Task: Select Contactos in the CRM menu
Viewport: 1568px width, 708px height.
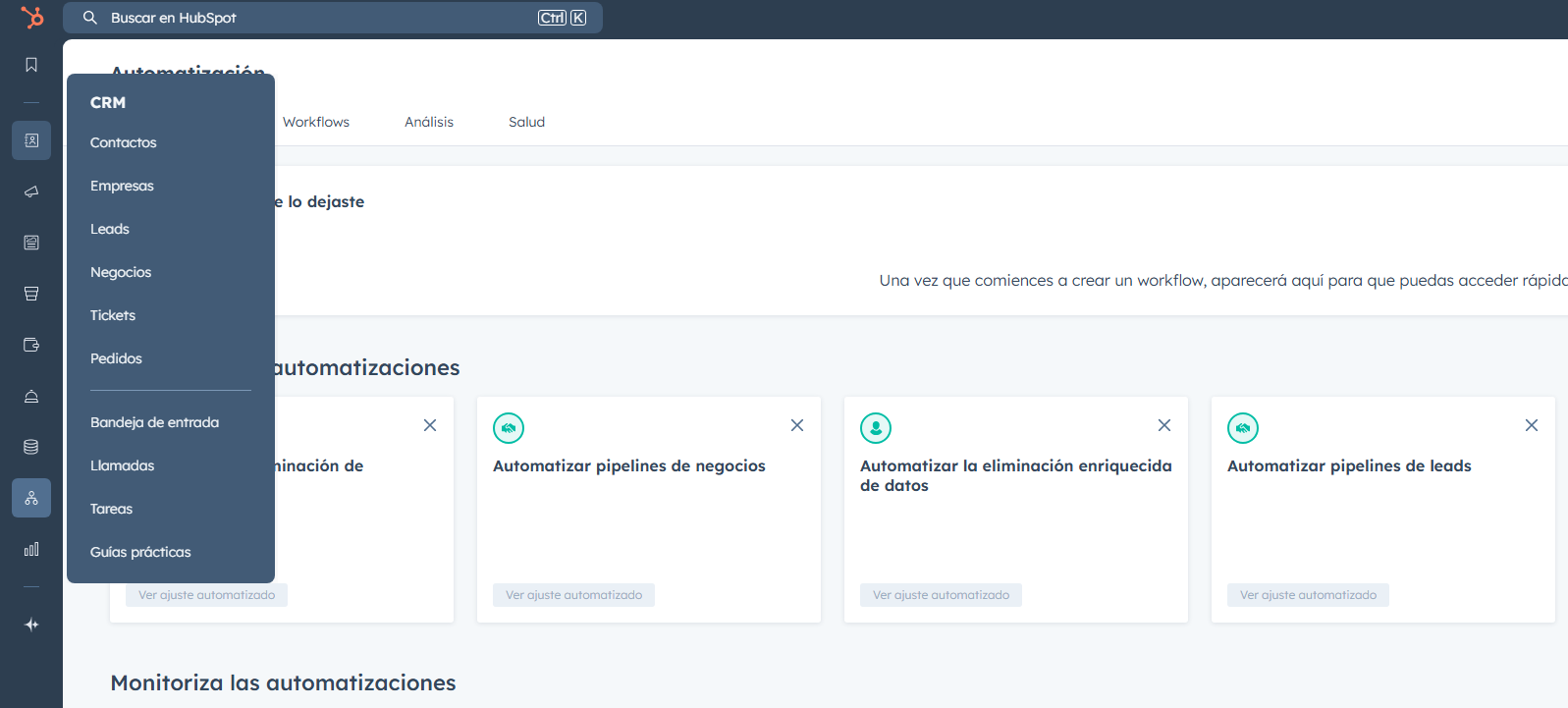Action: [x=124, y=142]
